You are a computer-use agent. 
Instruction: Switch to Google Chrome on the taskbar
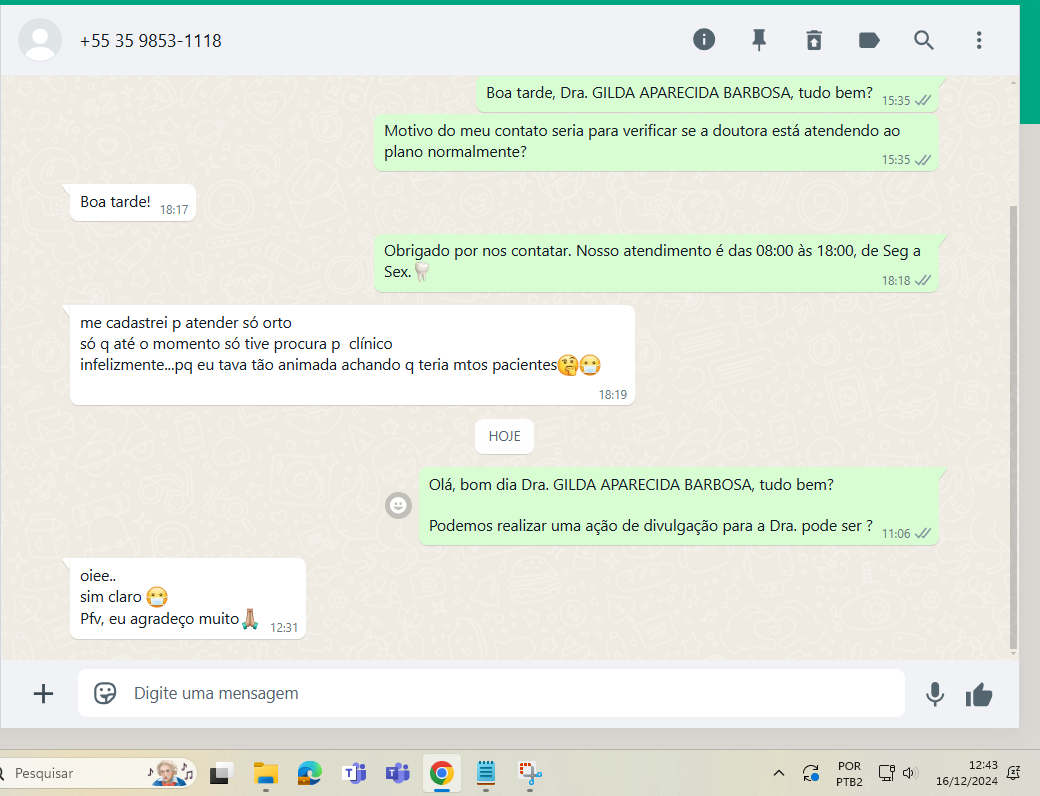pos(442,773)
